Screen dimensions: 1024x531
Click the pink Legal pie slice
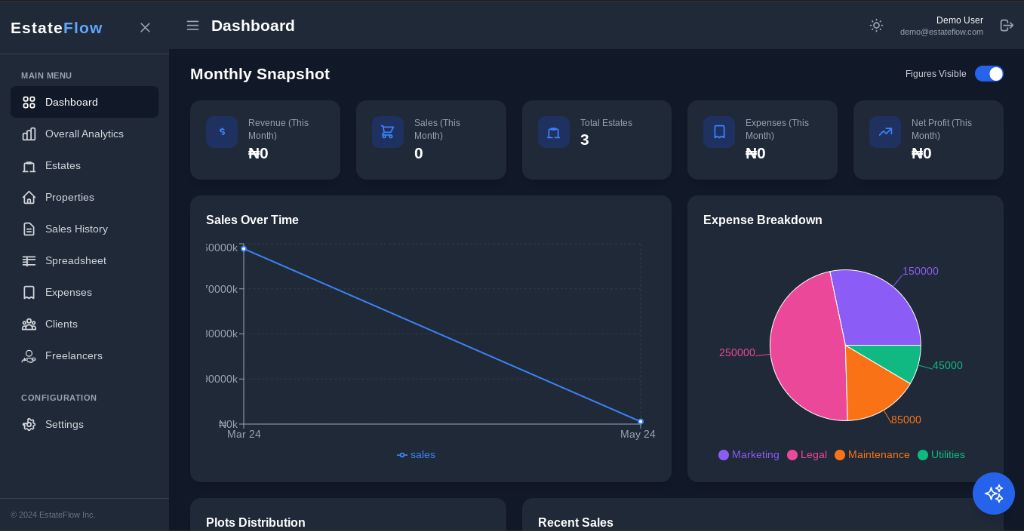click(805, 355)
